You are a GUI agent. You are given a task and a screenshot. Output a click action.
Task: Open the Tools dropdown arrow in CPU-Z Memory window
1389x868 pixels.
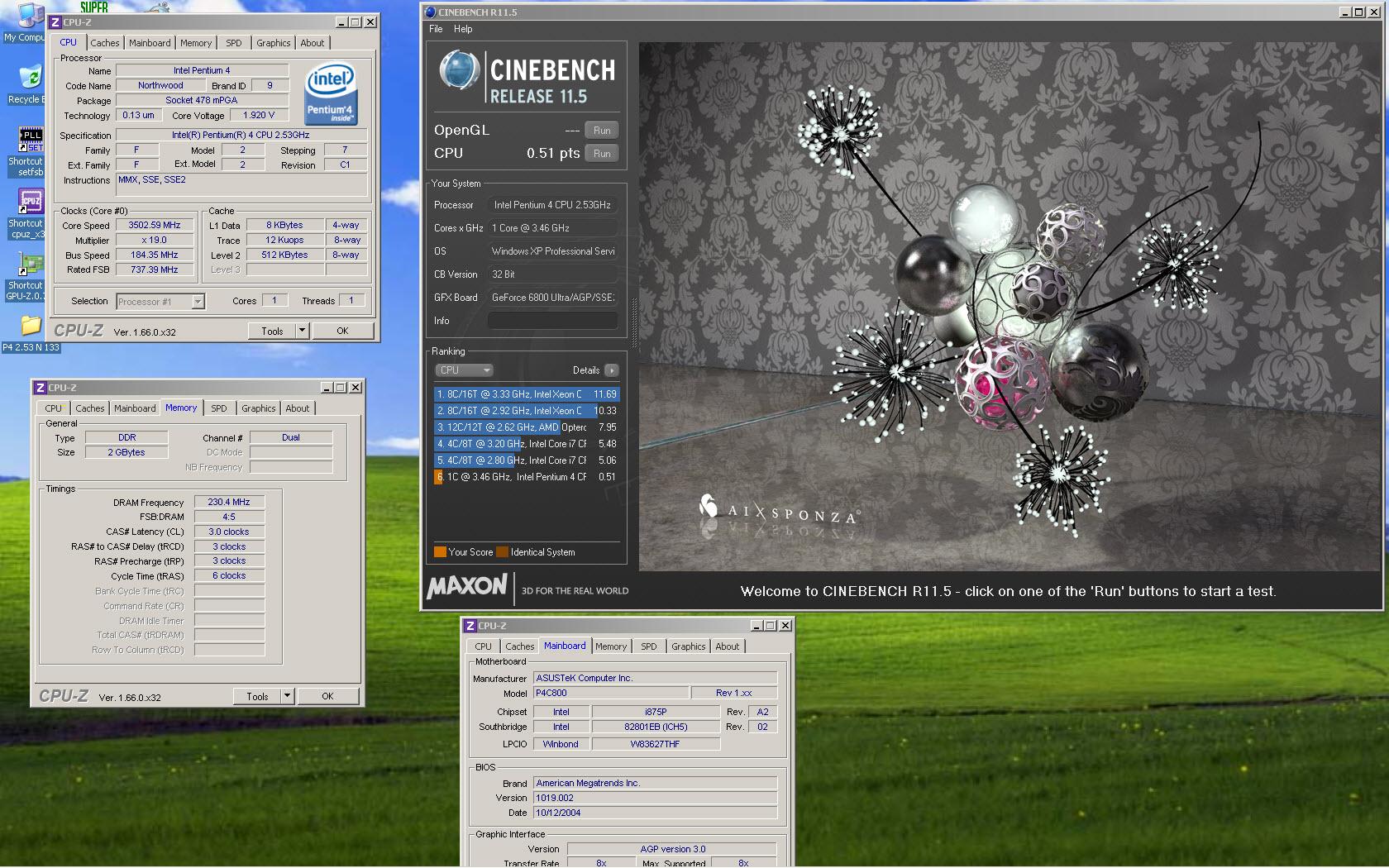point(288,696)
